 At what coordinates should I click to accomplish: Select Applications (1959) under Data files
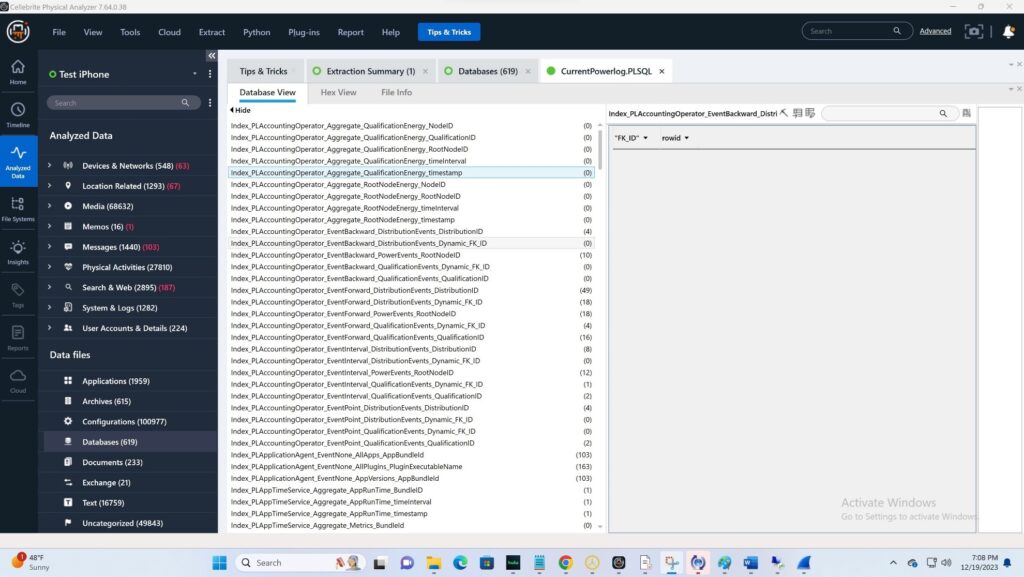pos(116,381)
